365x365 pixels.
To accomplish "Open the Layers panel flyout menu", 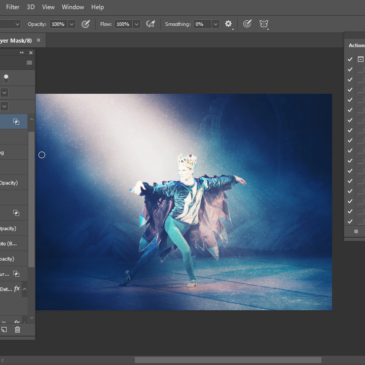I will coord(29,63).
